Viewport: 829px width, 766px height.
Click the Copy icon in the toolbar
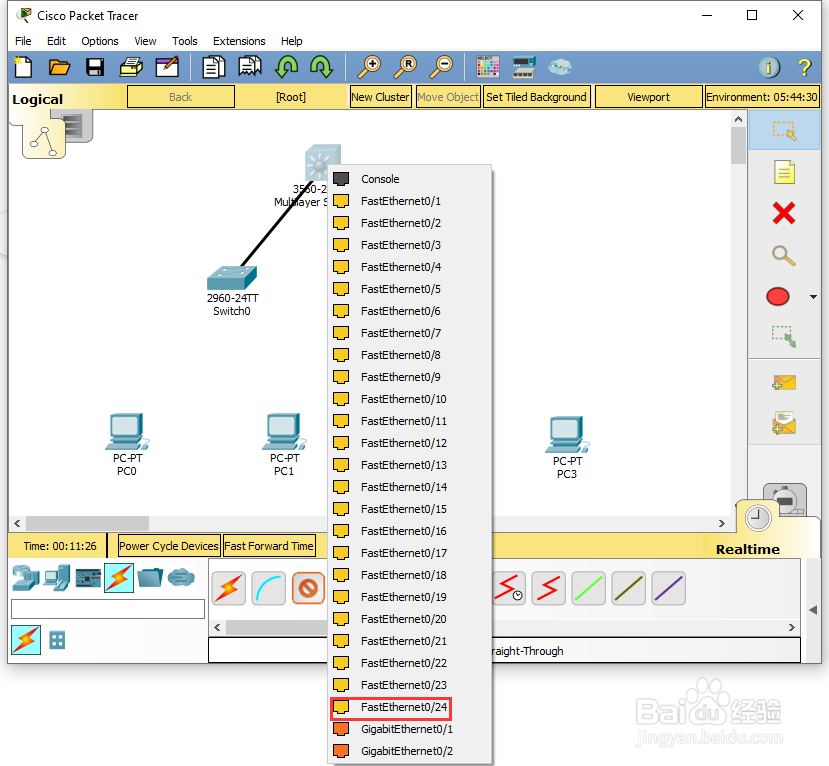(214, 67)
